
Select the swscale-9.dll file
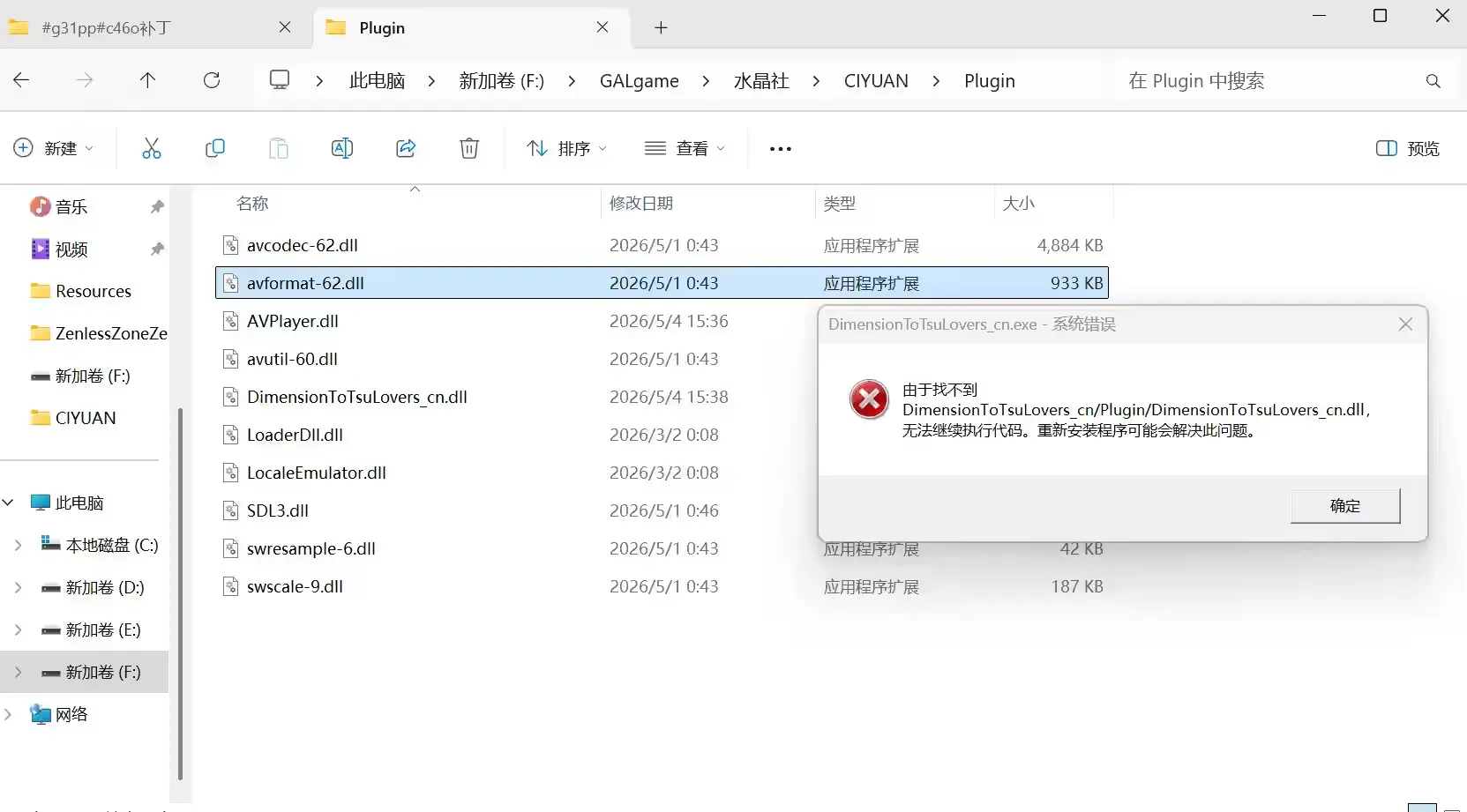[295, 586]
